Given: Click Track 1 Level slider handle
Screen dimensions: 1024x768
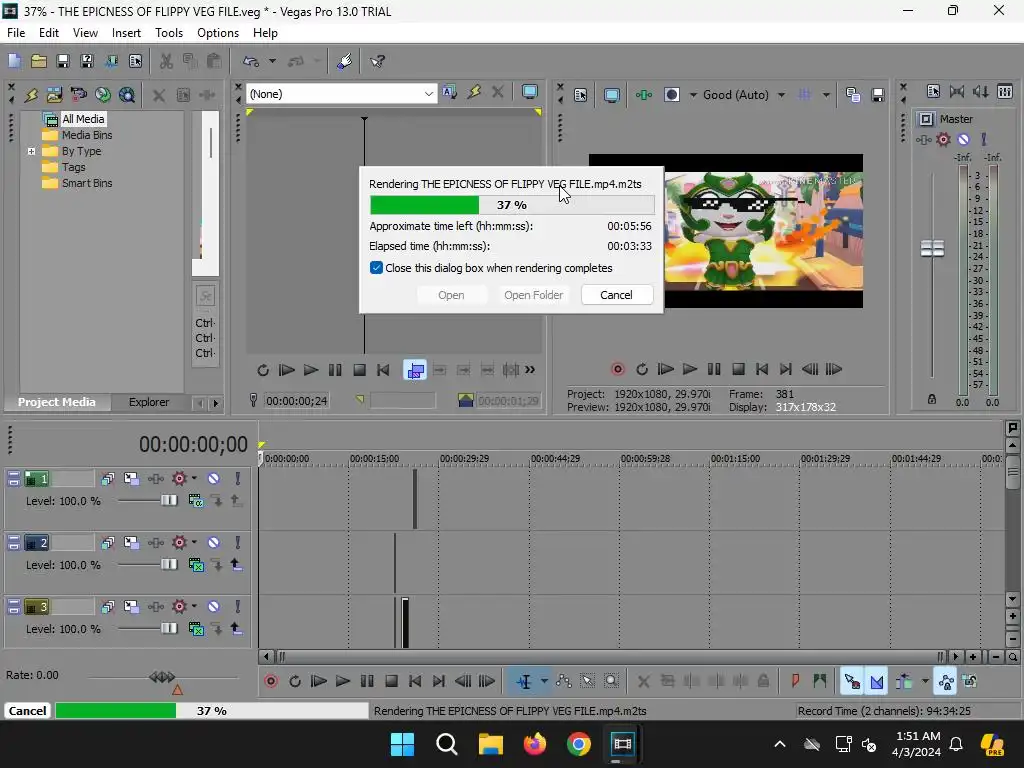Looking at the screenshot, I should pyautogui.click(x=169, y=500).
